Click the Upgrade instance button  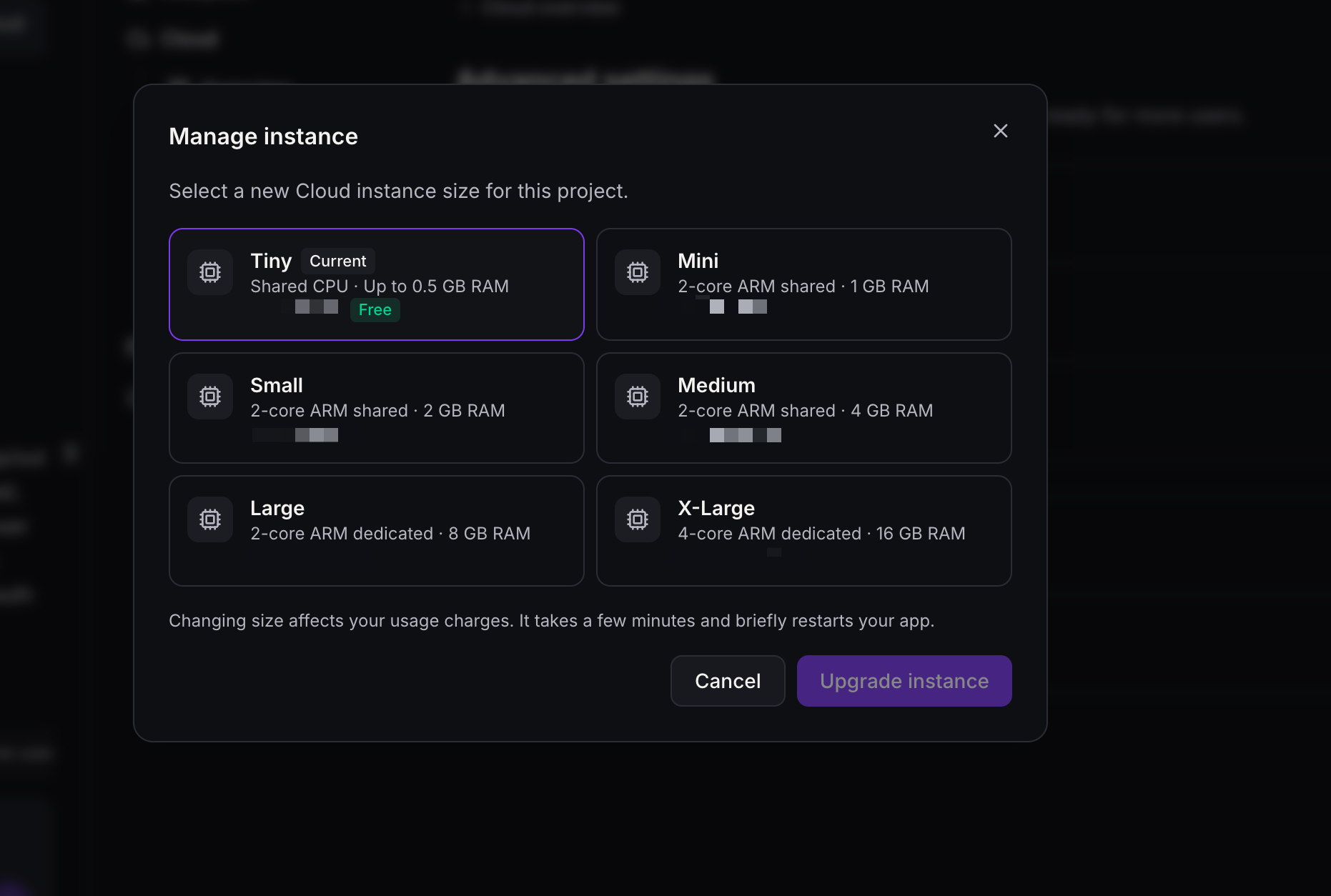point(904,681)
